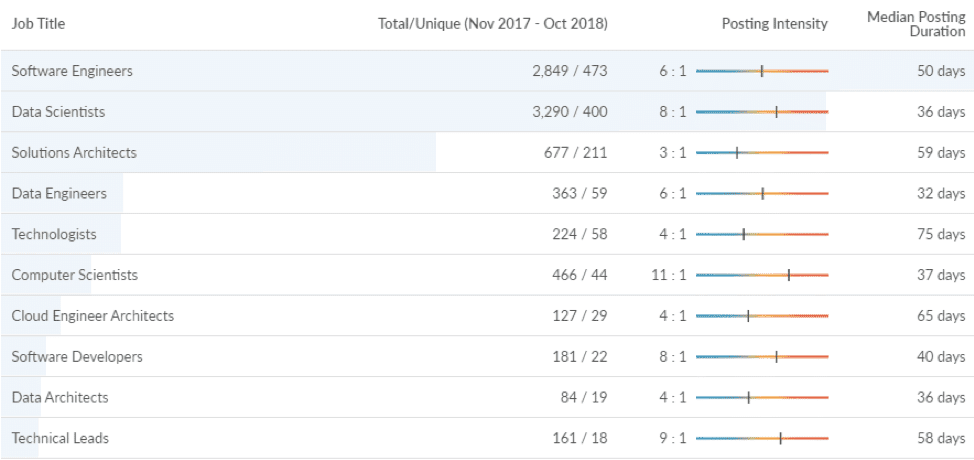
Task: Click the Solutions Architects 3 : 1 intensity bar
Action: click(762, 153)
